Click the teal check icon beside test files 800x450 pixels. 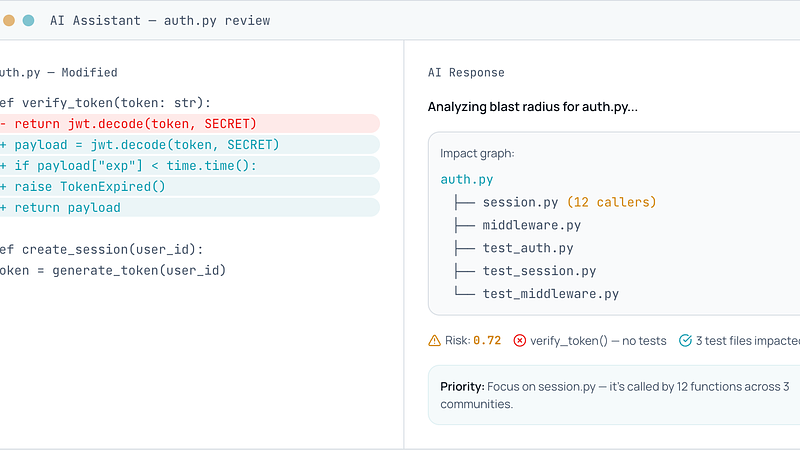tap(685, 340)
